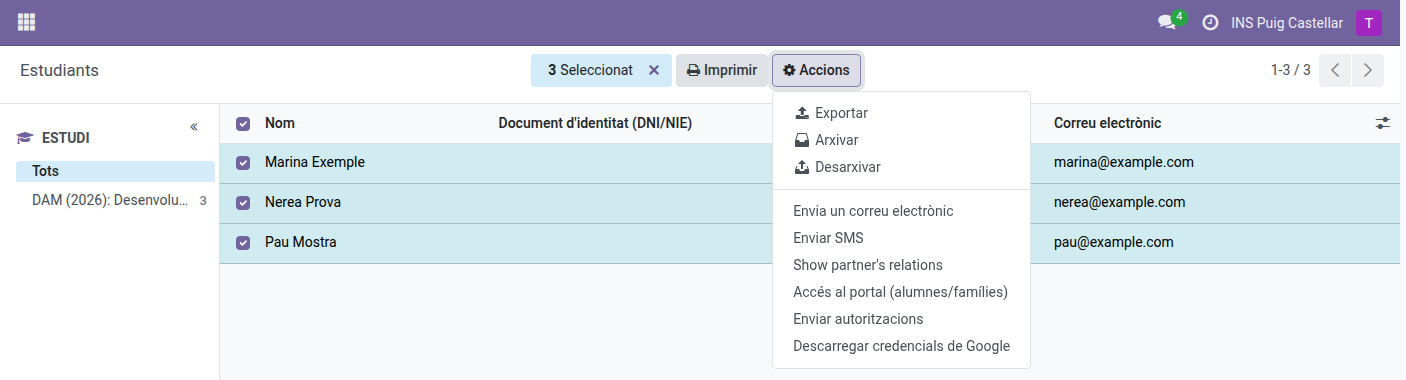Viewport: 1406px width, 380px height.
Task: Choose Desarxivar from the actions menu
Action: pyautogui.click(x=901, y=167)
